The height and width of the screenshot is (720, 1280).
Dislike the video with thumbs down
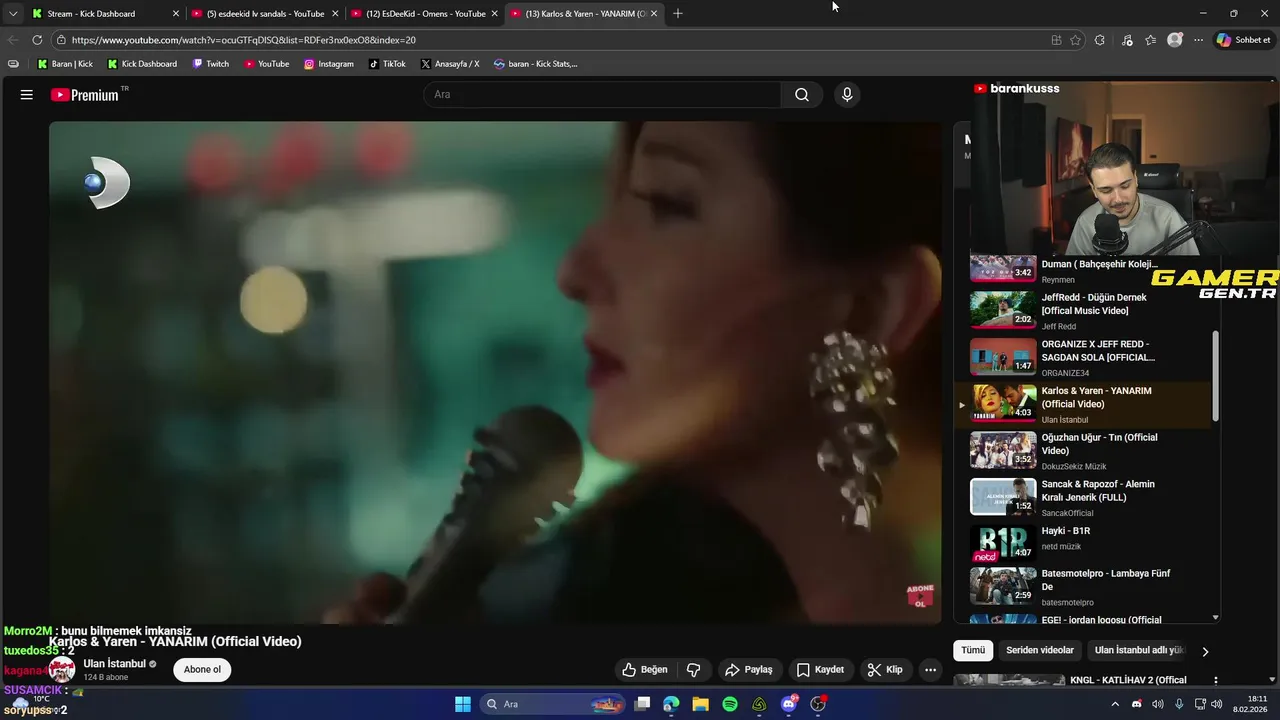pos(693,670)
